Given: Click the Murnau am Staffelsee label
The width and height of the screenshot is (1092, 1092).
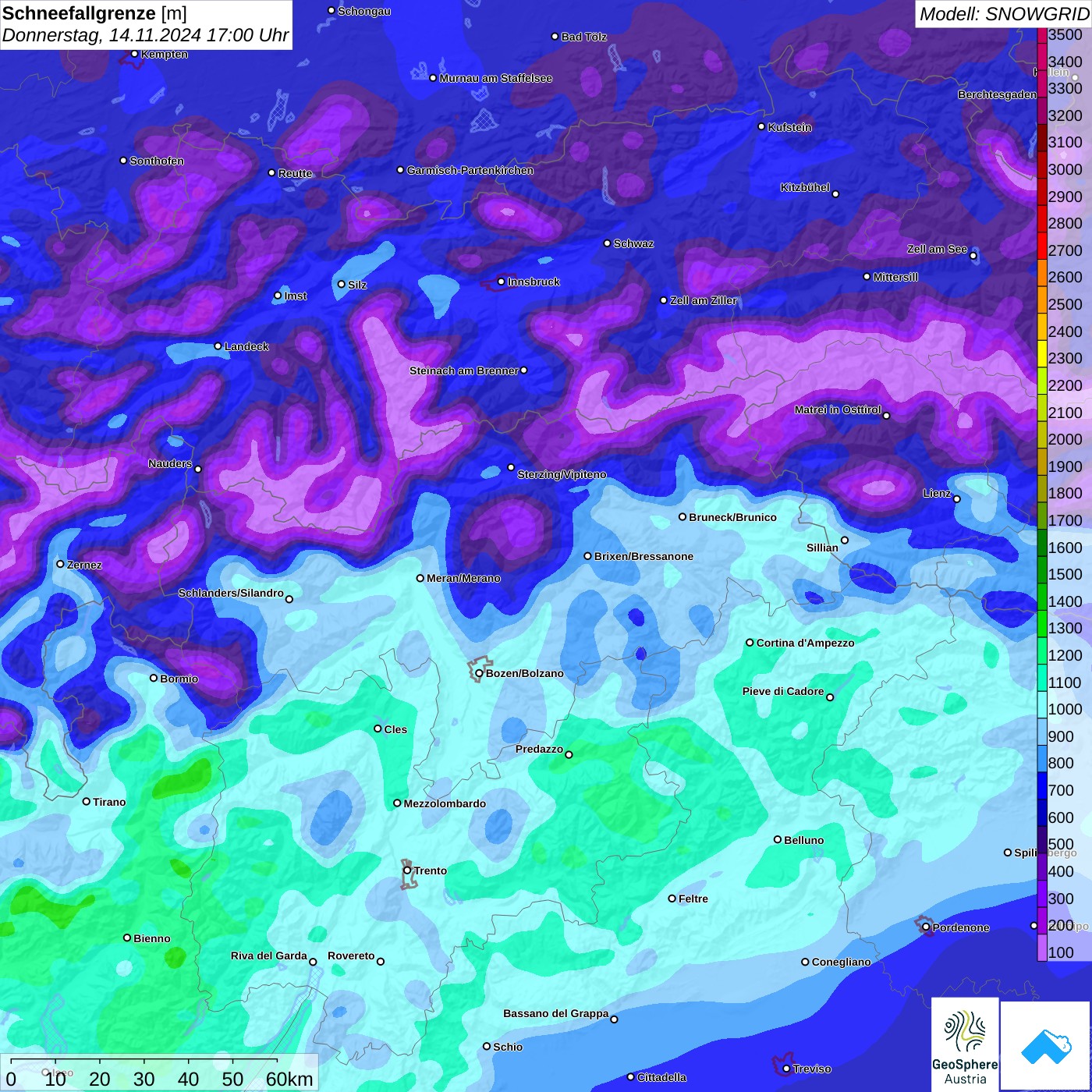Looking at the screenshot, I should tap(496, 78).
